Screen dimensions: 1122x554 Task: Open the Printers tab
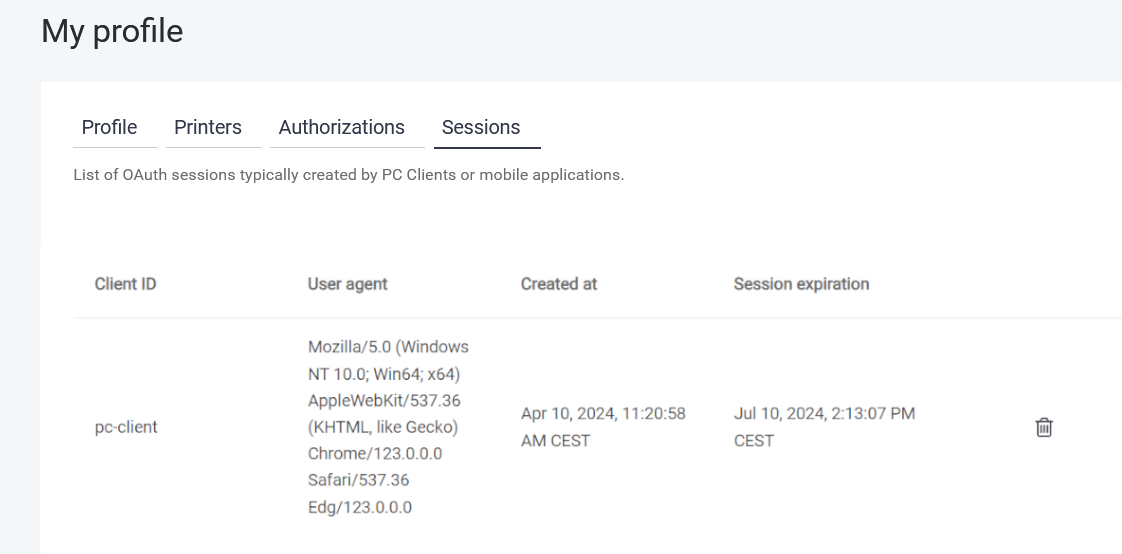[x=208, y=127]
